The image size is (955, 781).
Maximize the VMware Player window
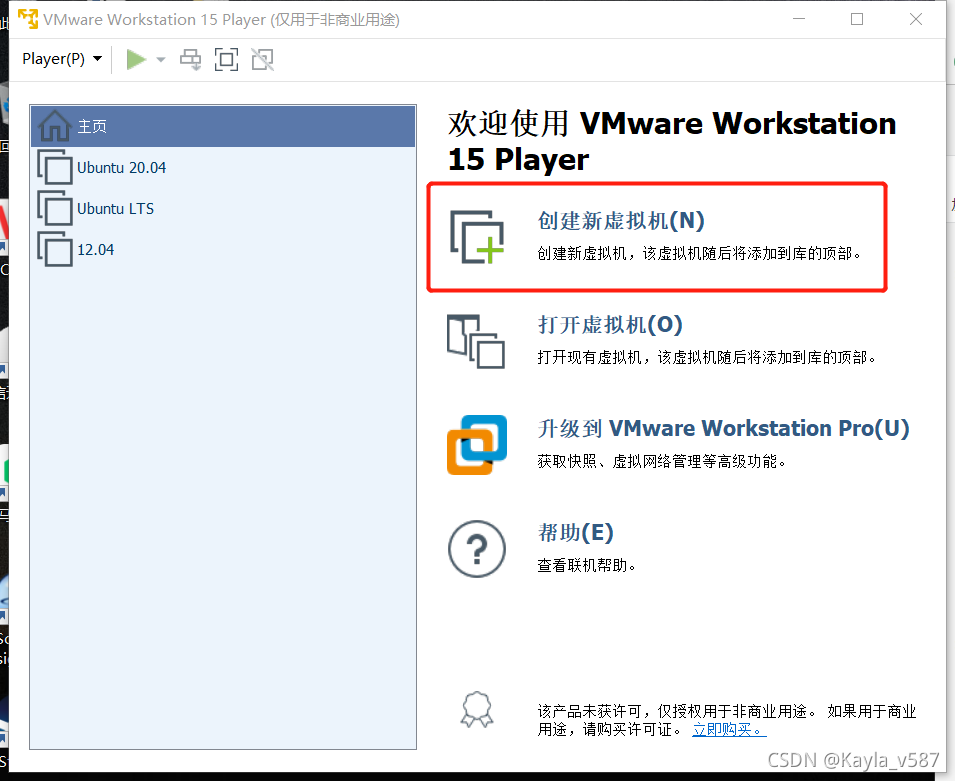click(x=857, y=19)
